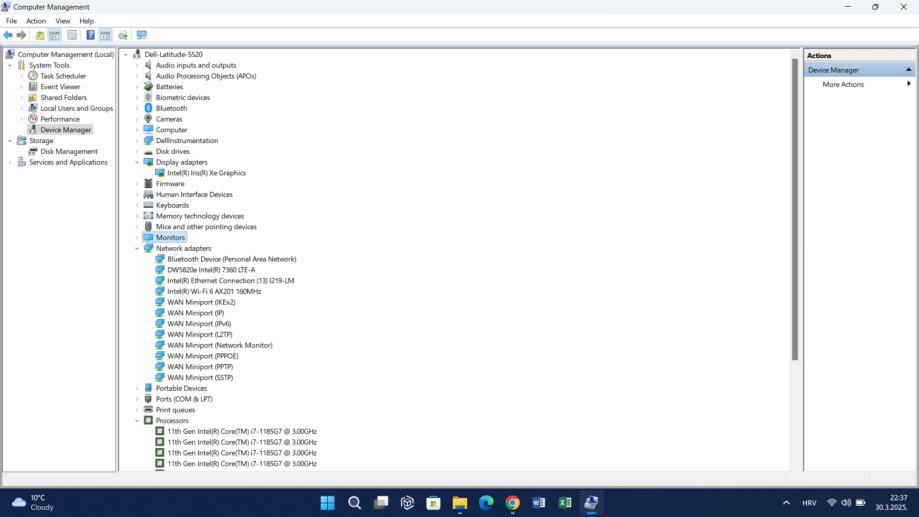Image resolution: width=919 pixels, height=517 pixels.
Task: Select Memory technology devices
Action: [200, 216]
